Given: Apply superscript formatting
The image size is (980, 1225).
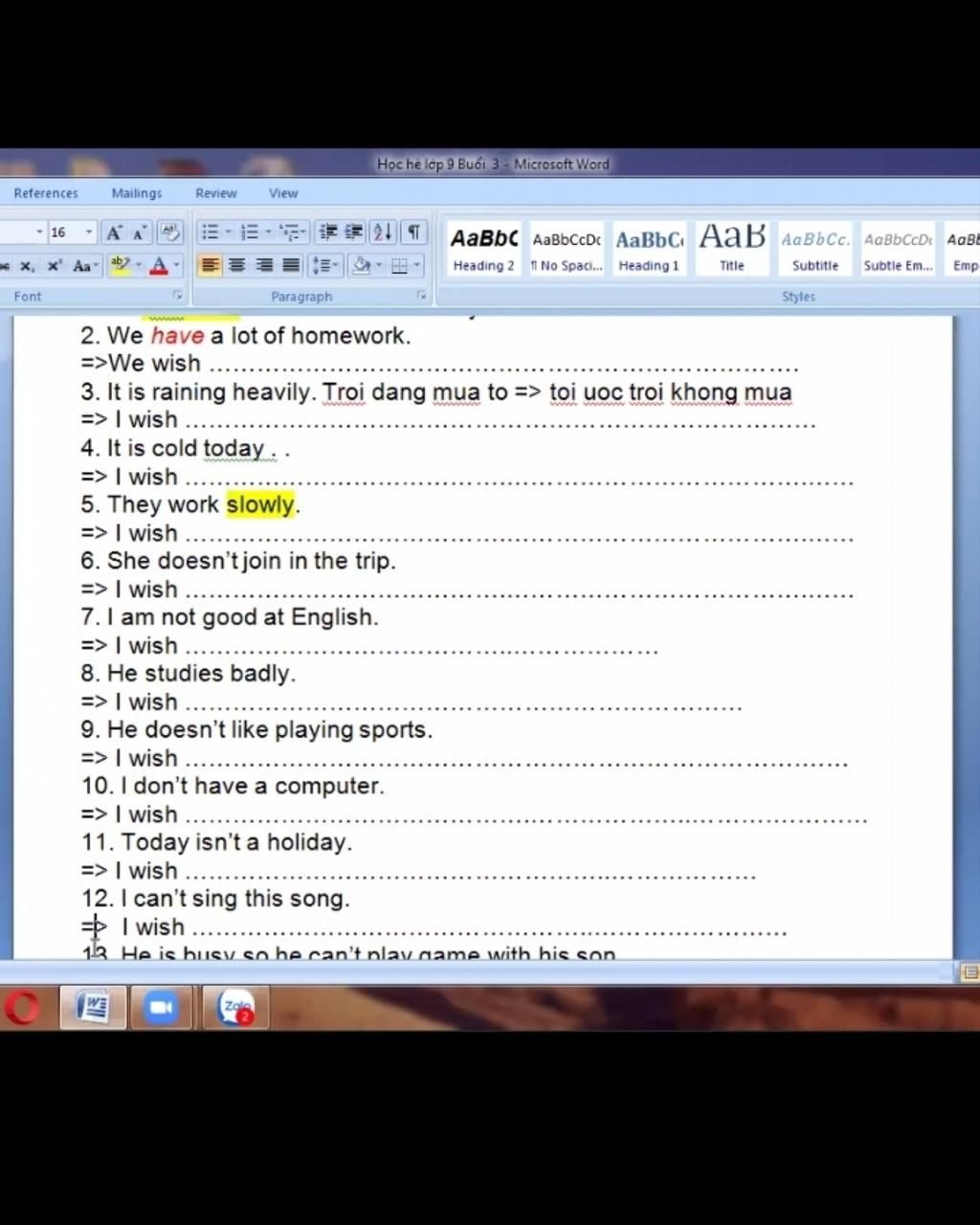Looking at the screenshot, I should 54,266.
